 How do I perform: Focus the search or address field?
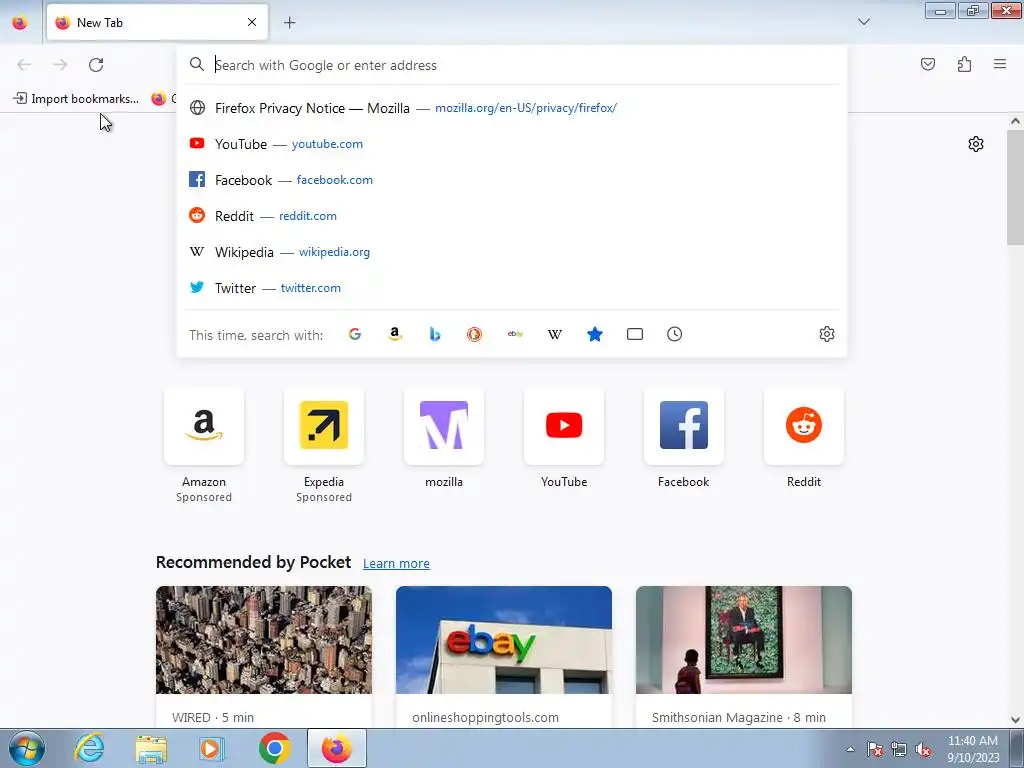[512, 65]
